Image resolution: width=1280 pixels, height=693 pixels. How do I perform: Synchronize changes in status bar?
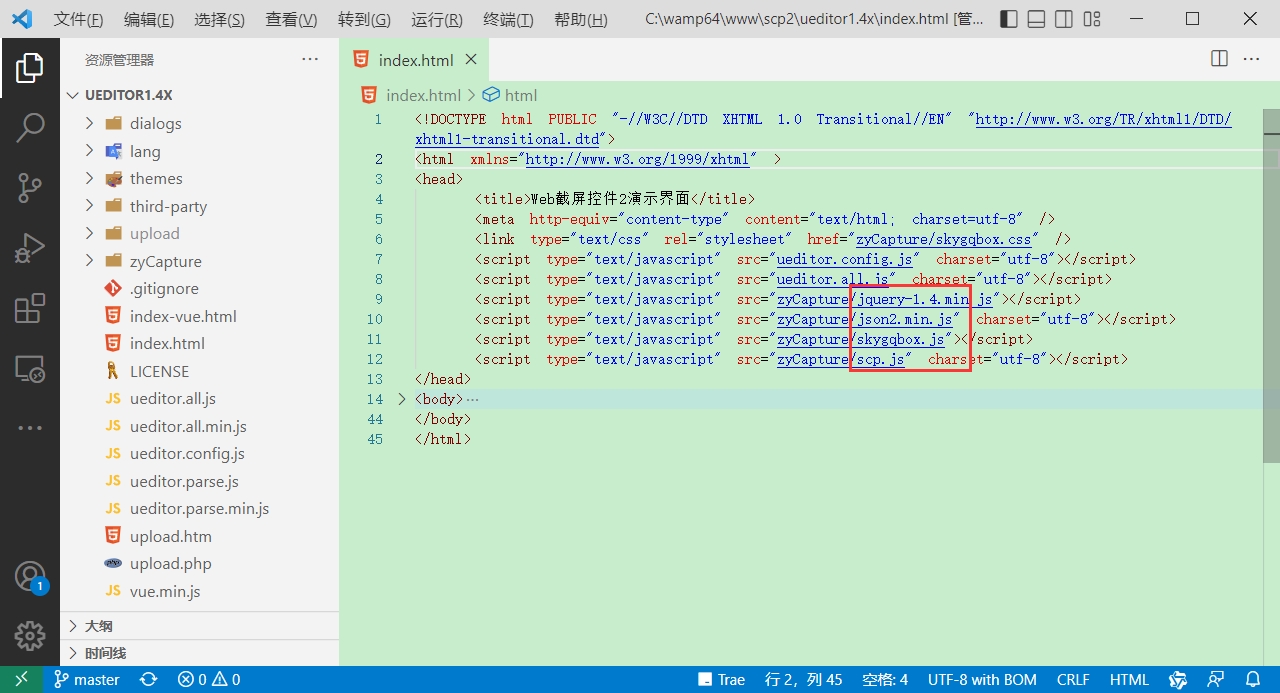pyautogui.click(x=149, y=680)
